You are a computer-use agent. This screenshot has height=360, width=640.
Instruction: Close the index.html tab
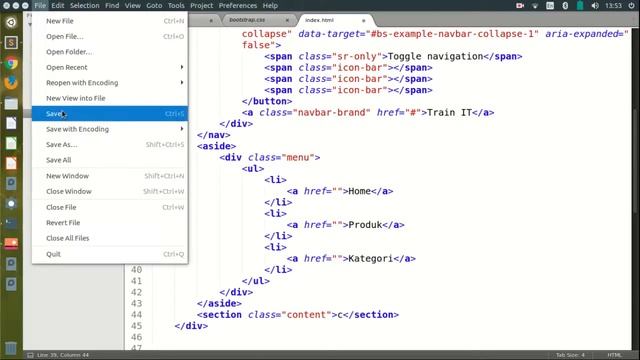363,20
